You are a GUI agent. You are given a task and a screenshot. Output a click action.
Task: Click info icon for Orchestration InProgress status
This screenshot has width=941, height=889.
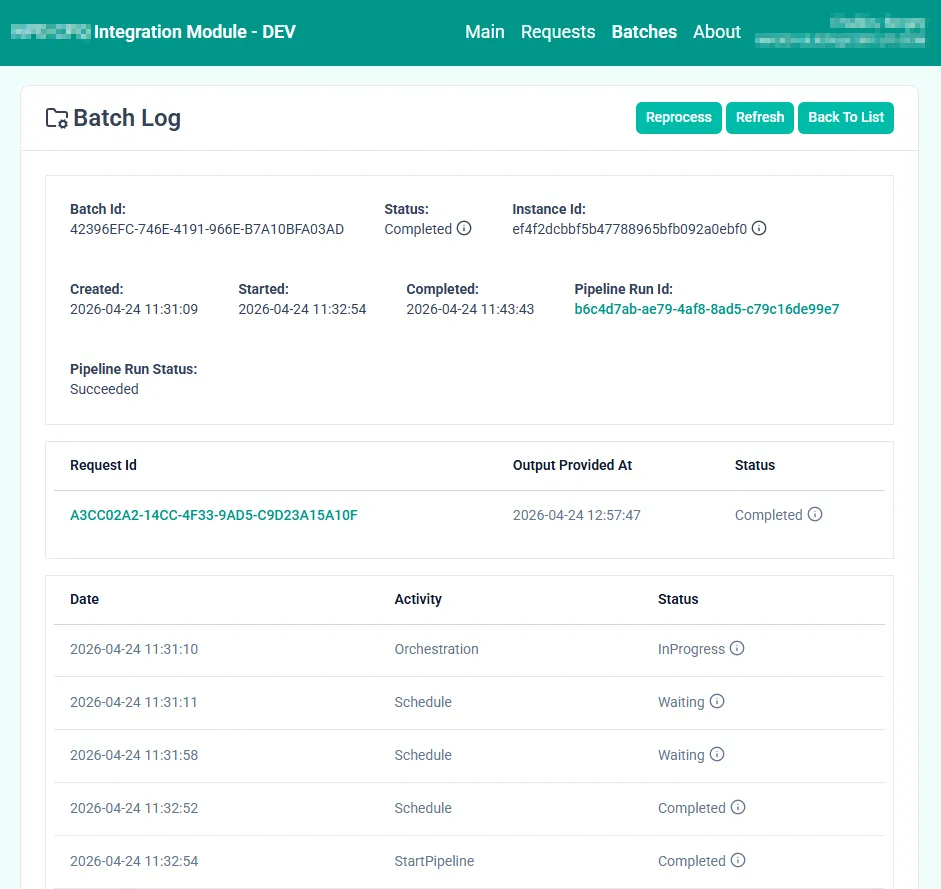[x=737, y=648]
